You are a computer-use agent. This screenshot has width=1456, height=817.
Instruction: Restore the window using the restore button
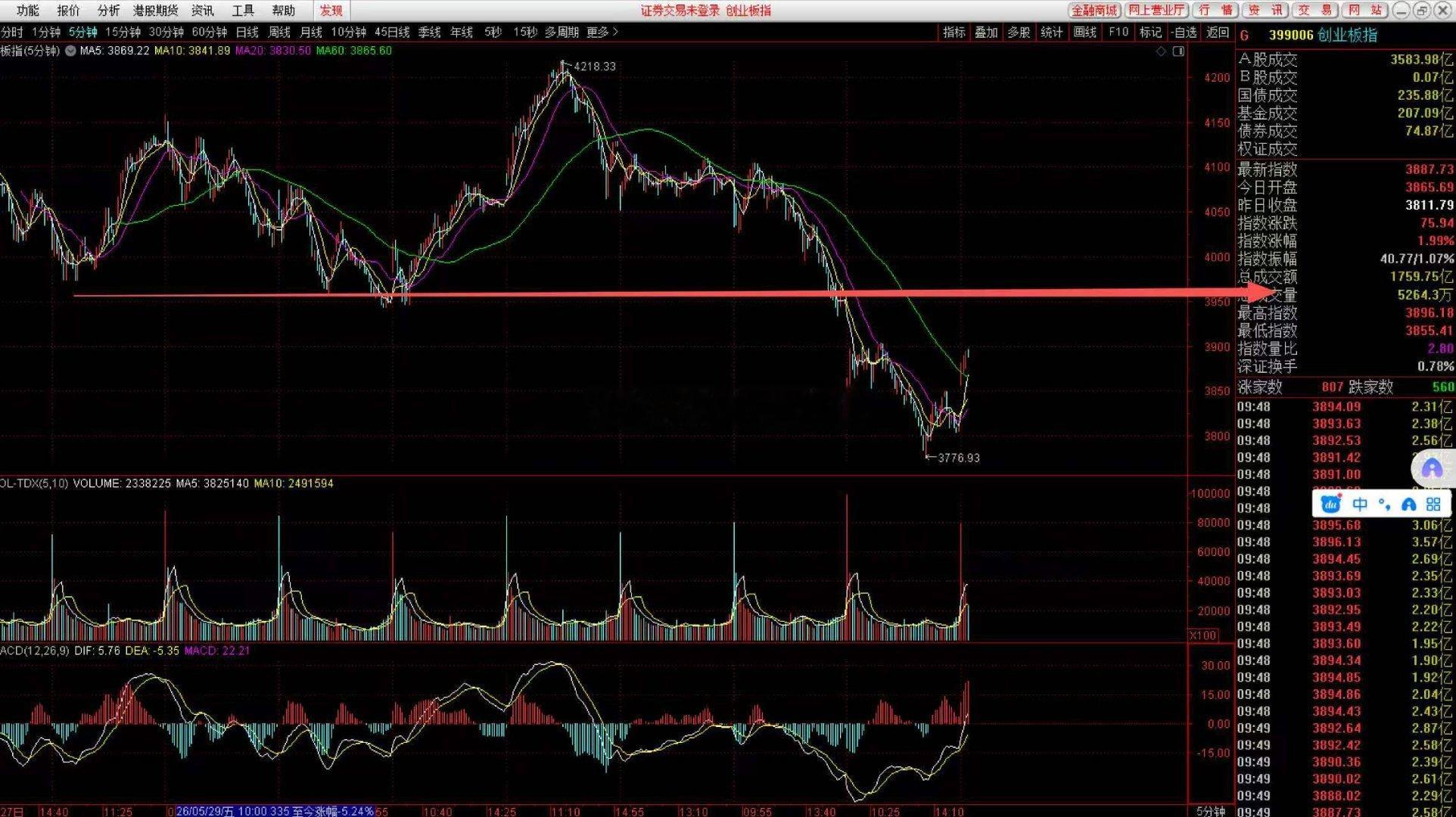click(1421, 11)
